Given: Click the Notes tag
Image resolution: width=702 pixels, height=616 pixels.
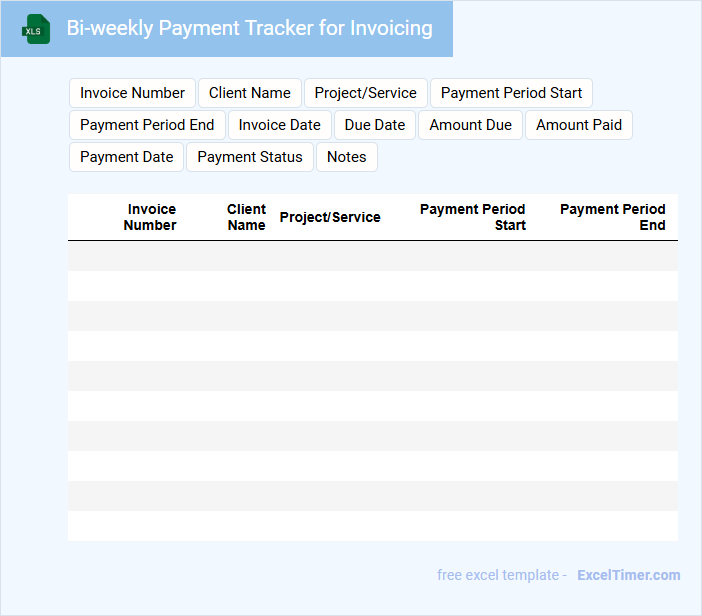Looking at the screenshot, I should [347, 157].
